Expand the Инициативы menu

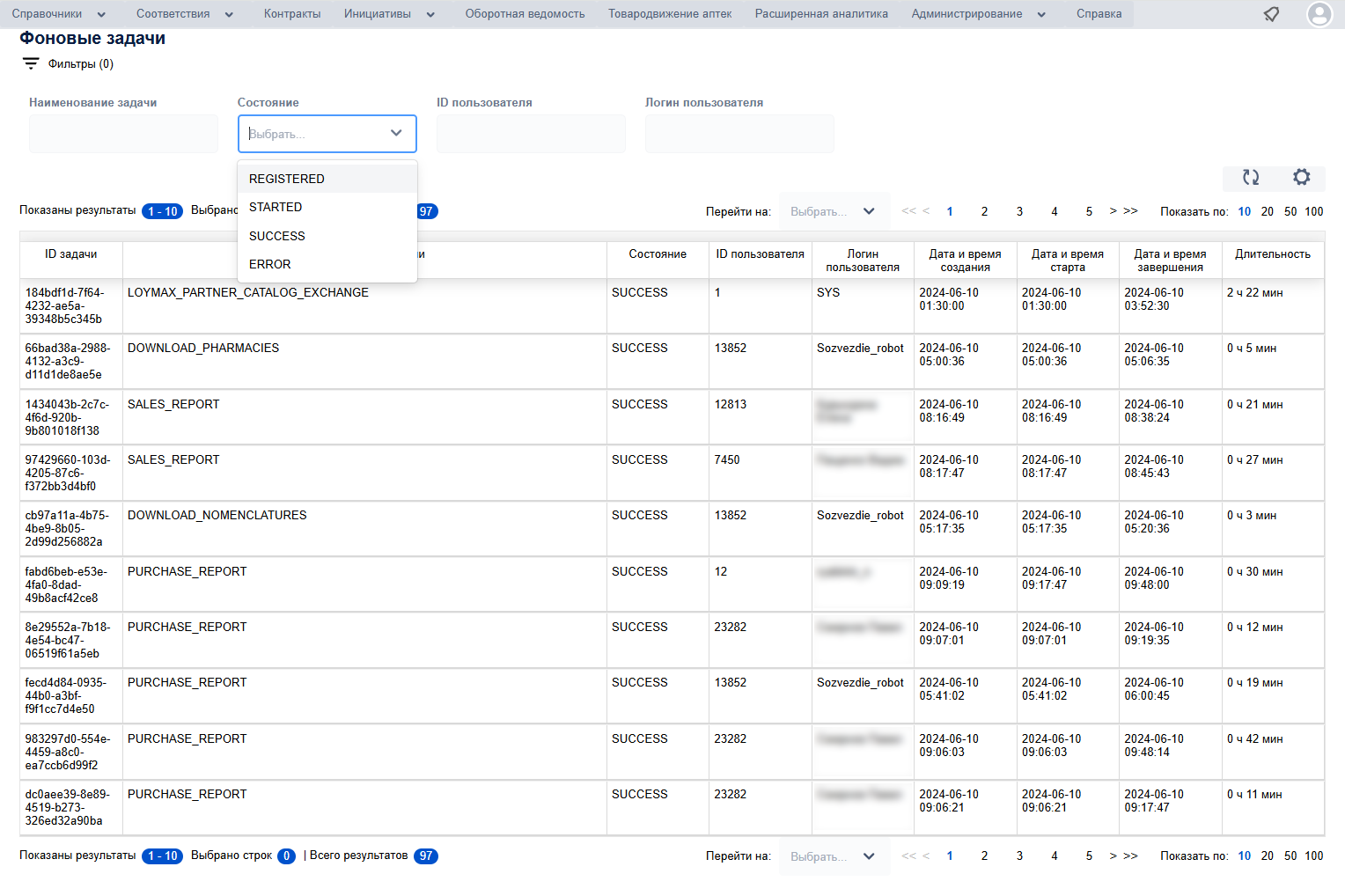click(x=389, y=14)
